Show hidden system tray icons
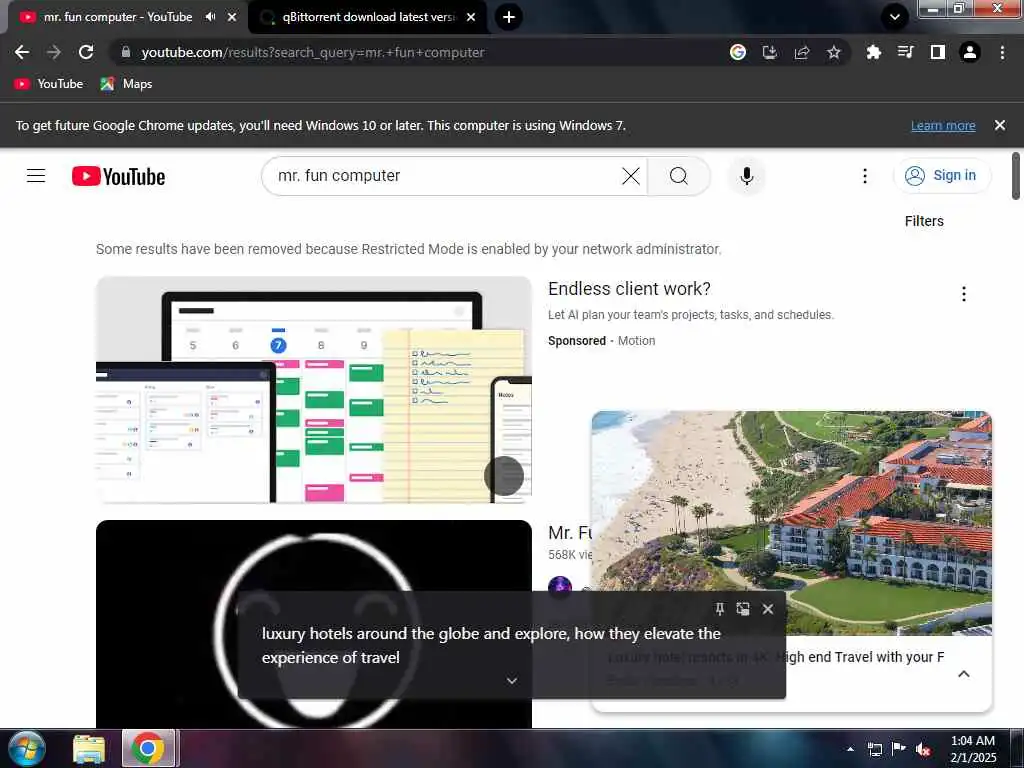This screenshot has height=768, width=1024. [850, 749]
